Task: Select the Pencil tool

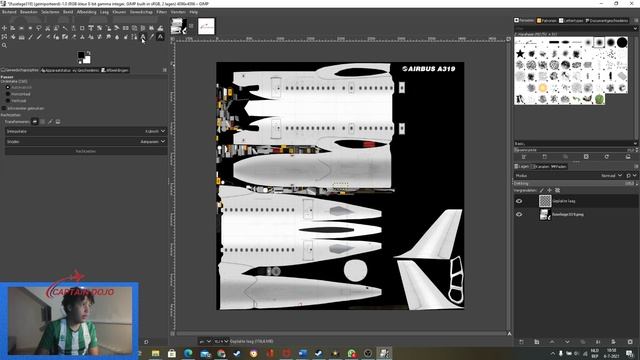Action: (30, 37)
